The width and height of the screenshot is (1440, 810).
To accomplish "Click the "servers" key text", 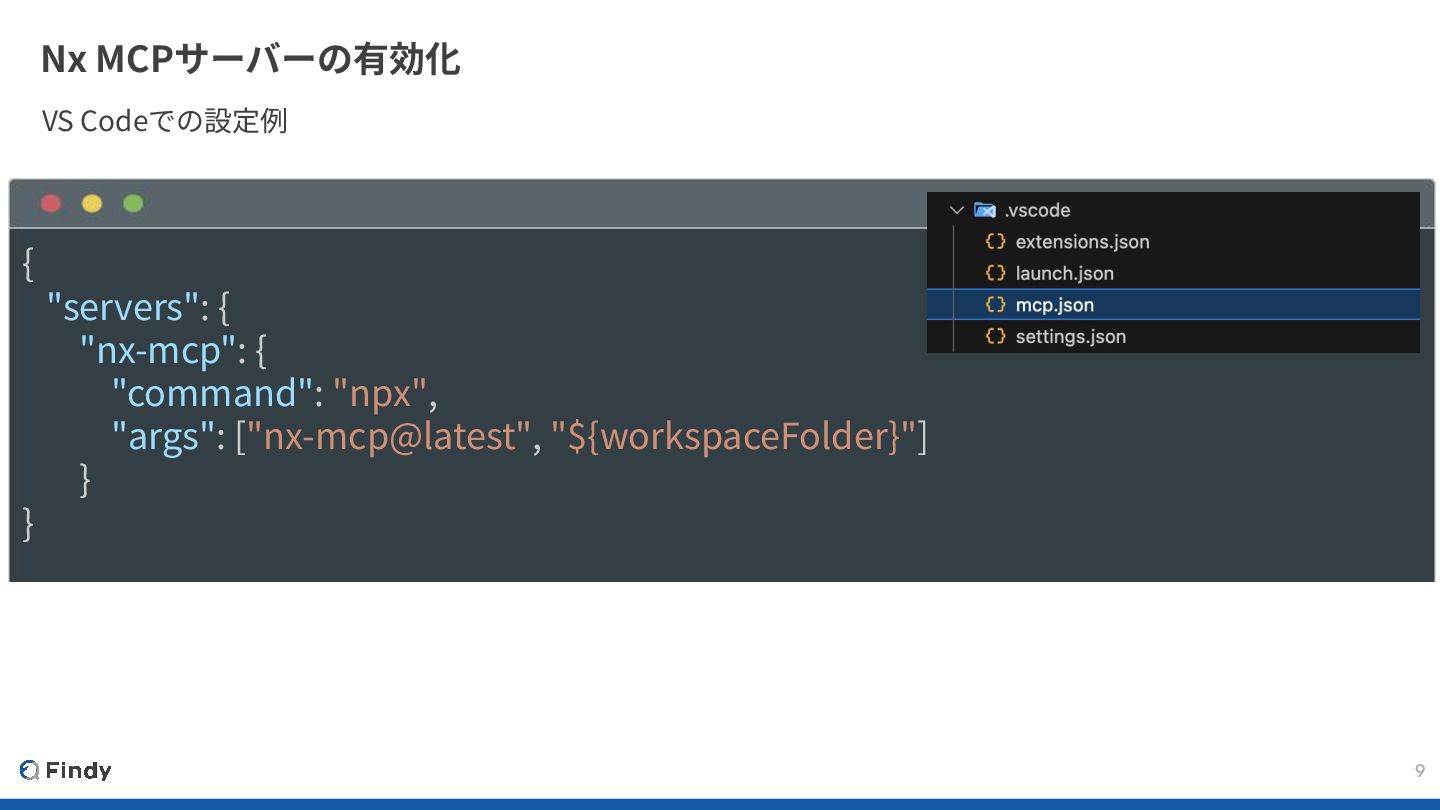I will coord(121,307).
